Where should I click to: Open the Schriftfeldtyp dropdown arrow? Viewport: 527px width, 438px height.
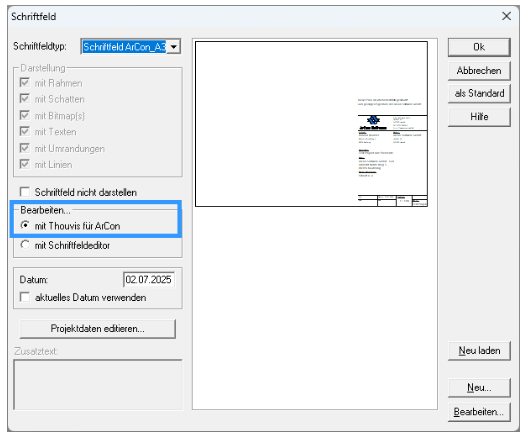click(174, 47)
